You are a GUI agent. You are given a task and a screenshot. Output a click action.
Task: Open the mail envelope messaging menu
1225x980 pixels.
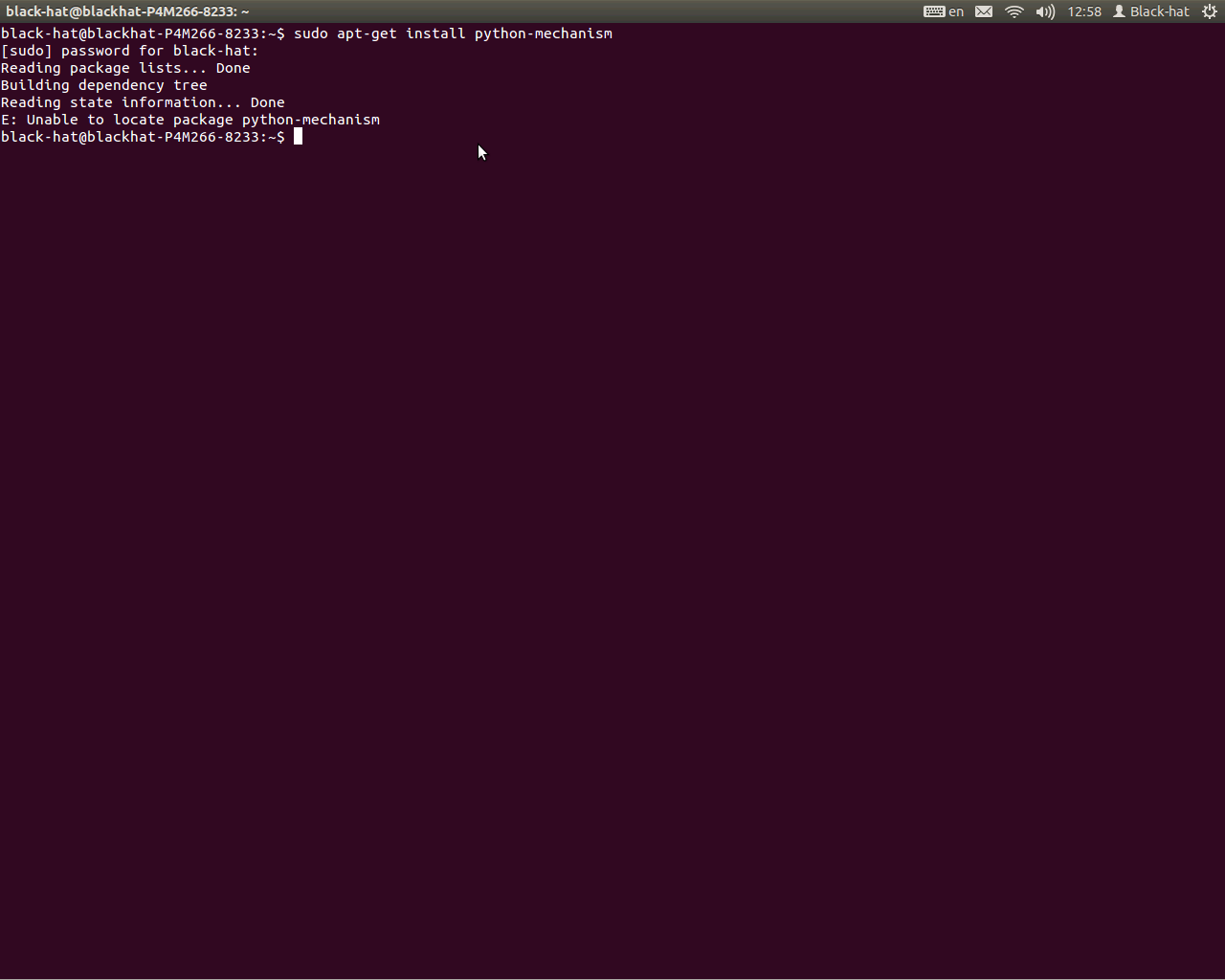[984, 11]
